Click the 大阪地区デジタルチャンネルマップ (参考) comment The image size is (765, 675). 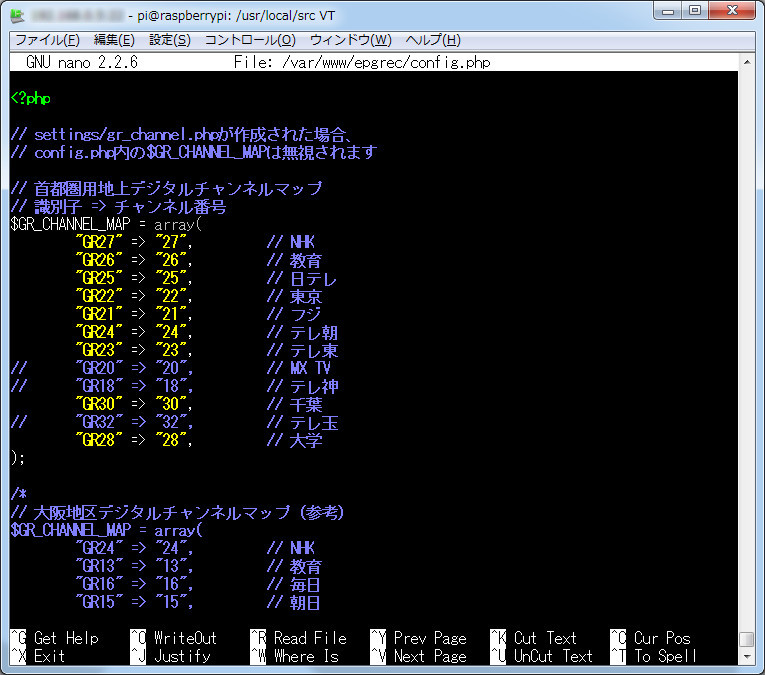click(178, 512)
